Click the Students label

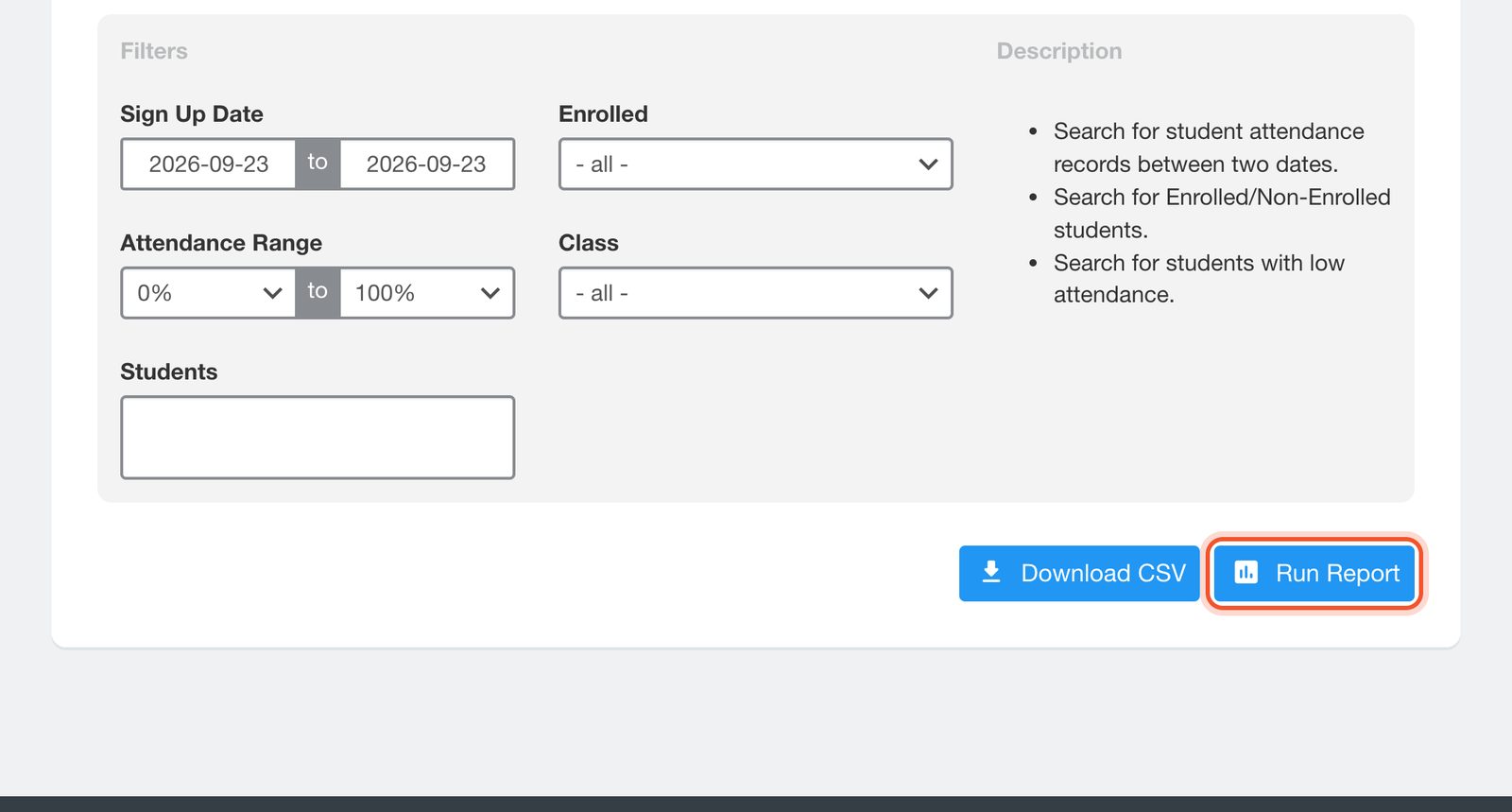coord(169,371)
